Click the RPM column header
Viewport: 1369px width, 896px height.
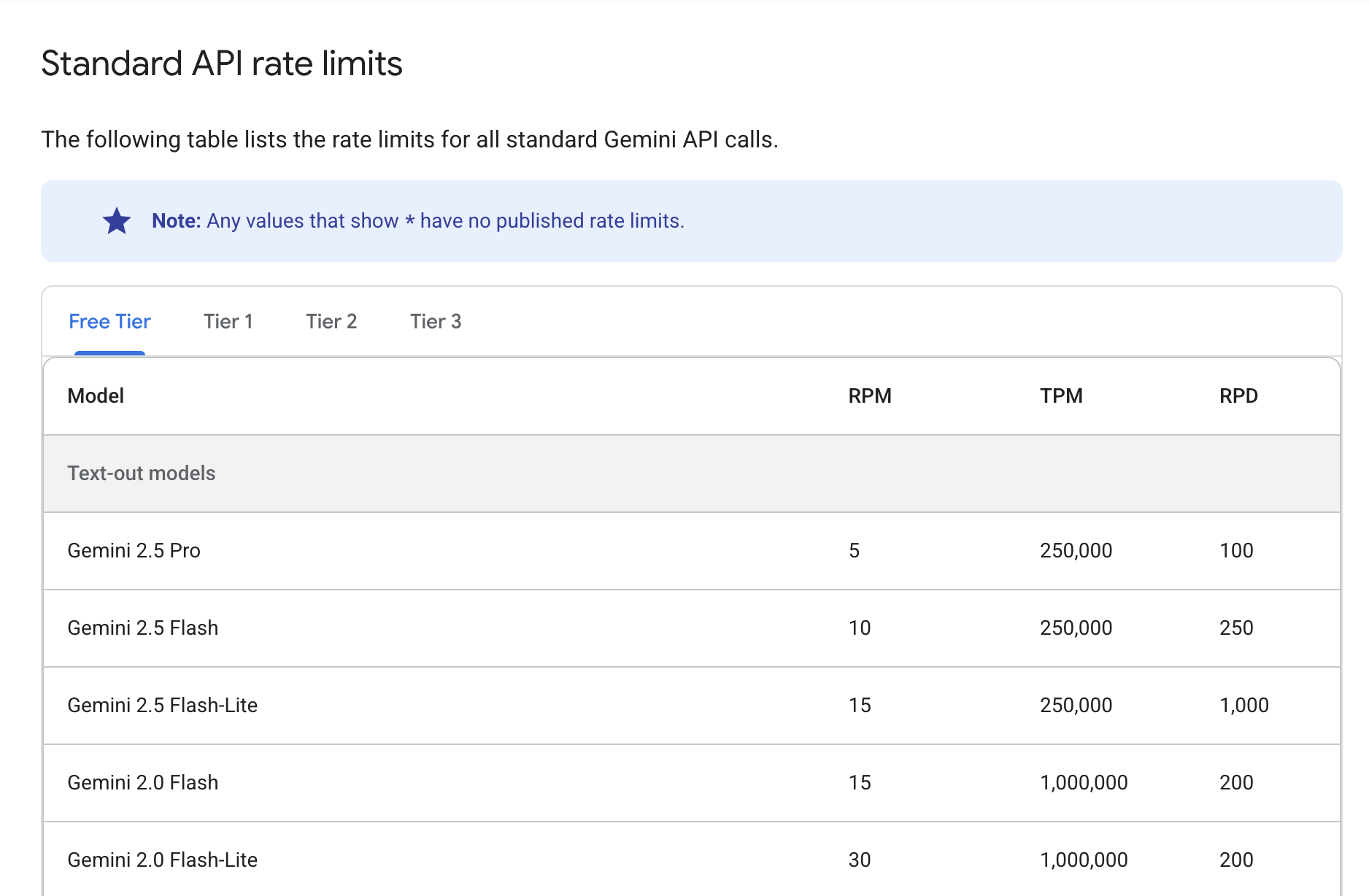[x=870, y=396]
